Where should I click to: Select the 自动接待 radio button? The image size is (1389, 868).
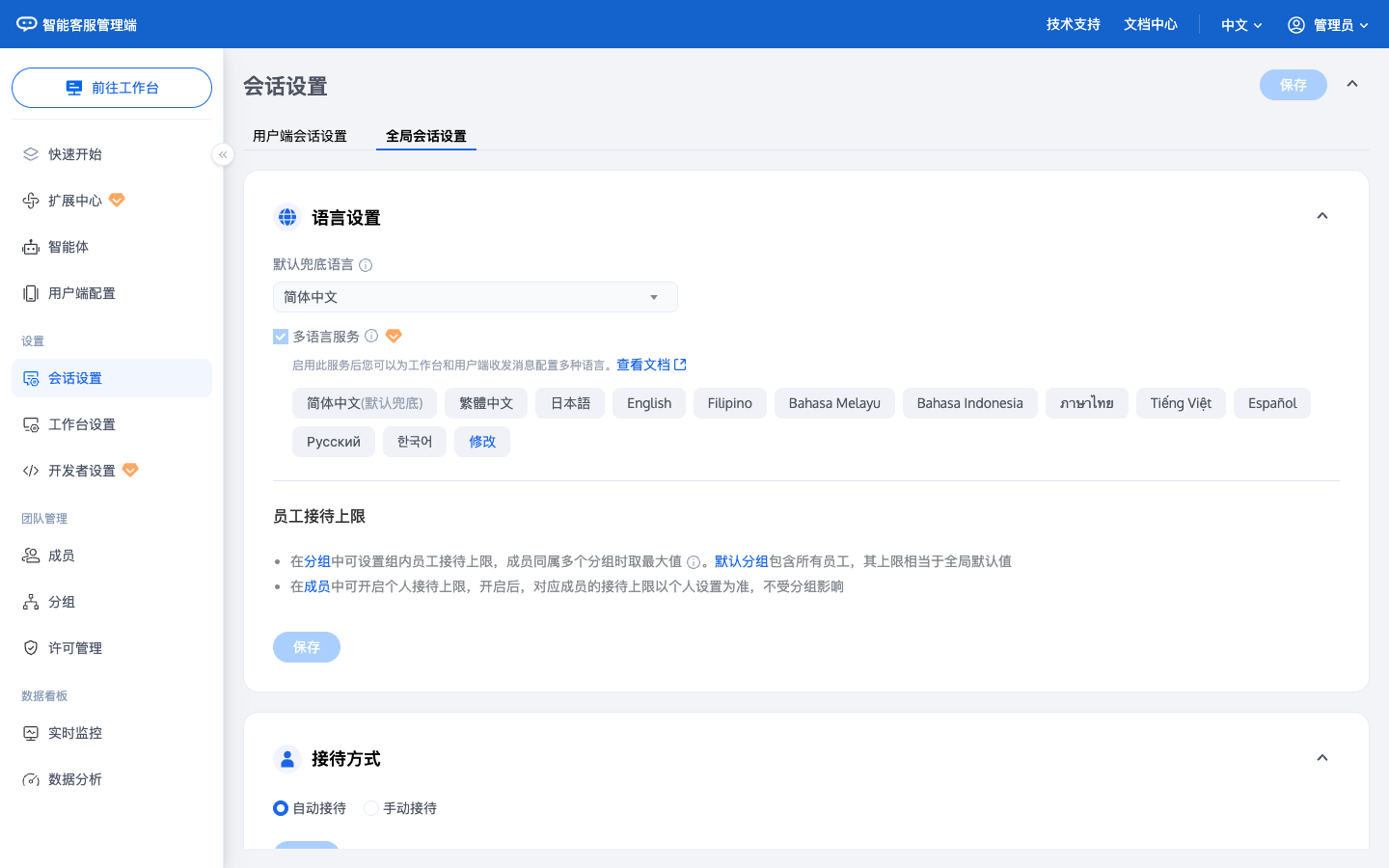281,808
